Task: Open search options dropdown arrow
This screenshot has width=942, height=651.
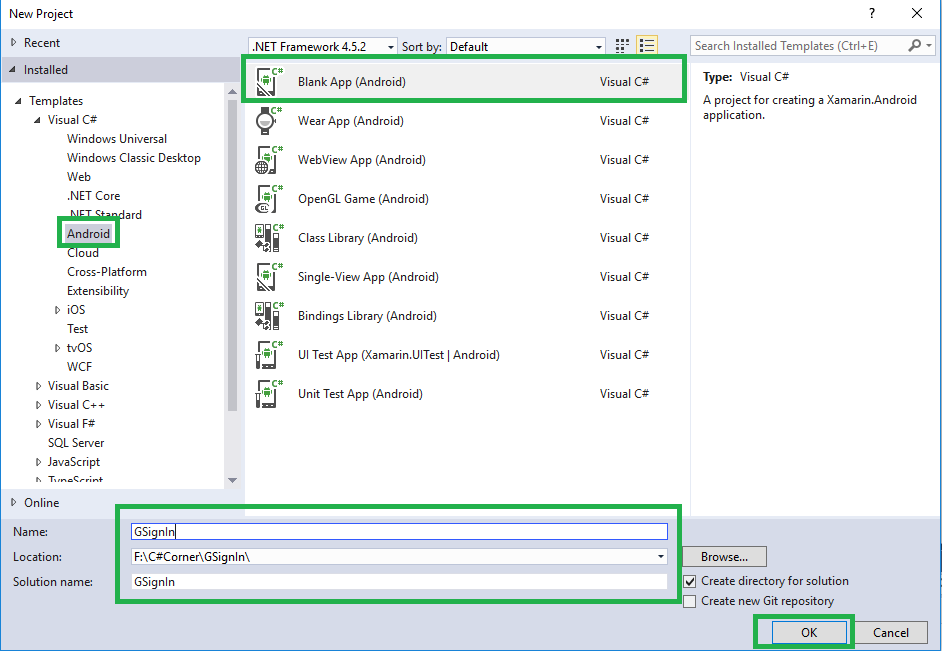Action: click(929, 46)
